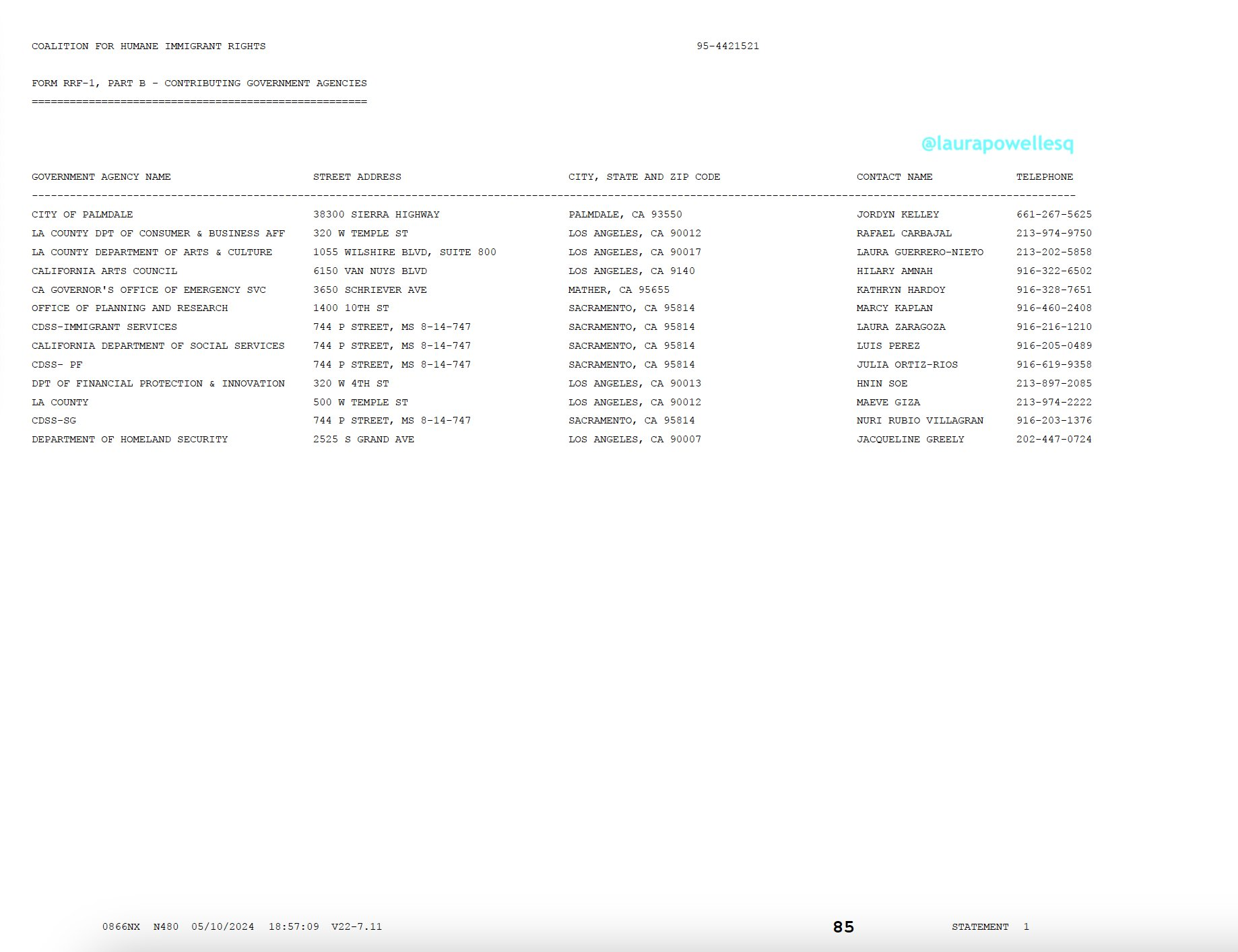Select OFFICE OF PLANNING AND RESEARCH

pos(130,308)
